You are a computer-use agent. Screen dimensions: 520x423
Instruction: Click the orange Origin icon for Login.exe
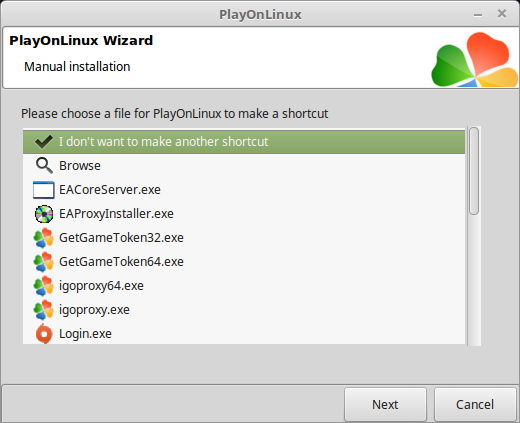44,334
